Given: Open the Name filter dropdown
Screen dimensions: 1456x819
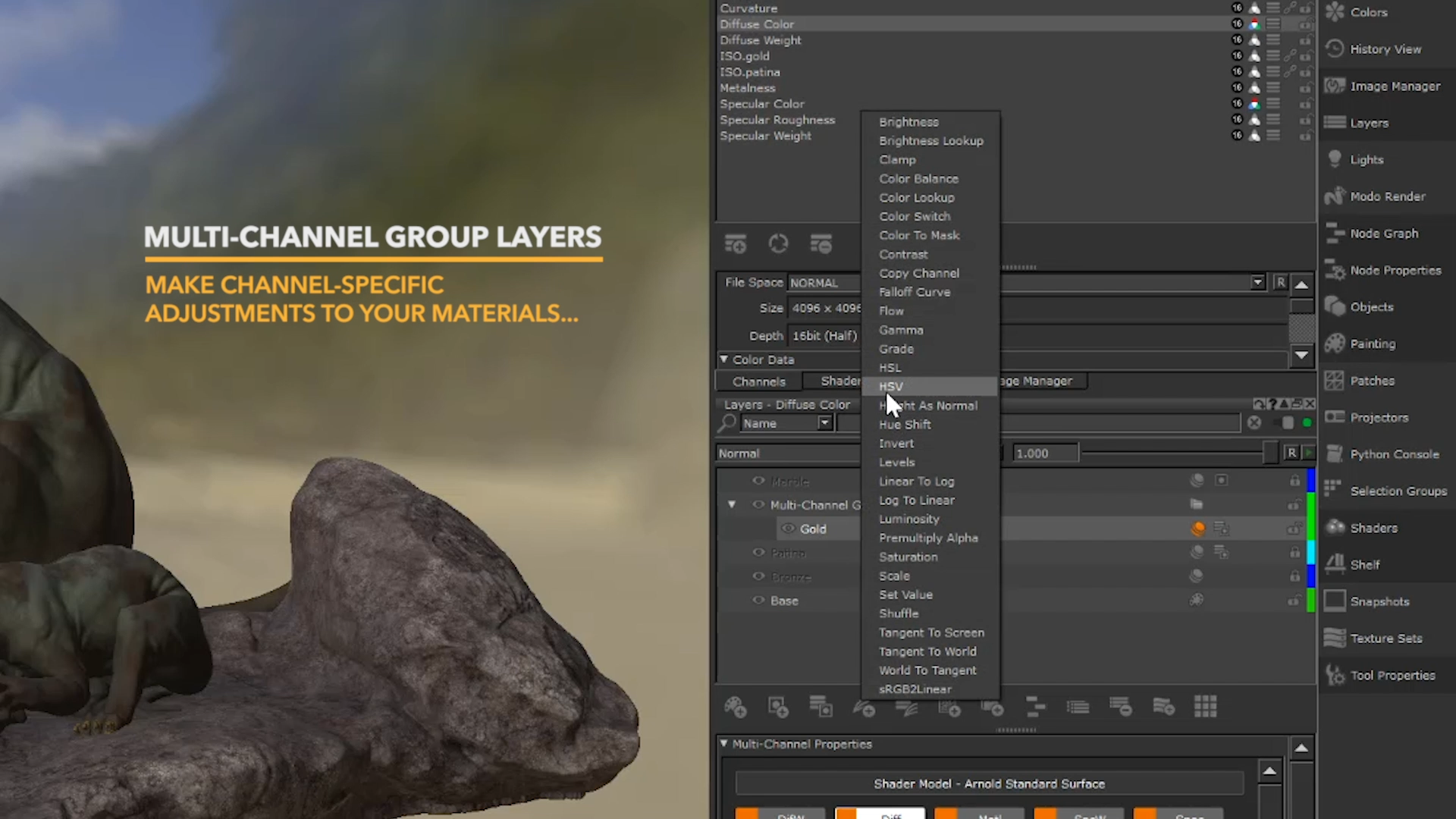Looking at the screenshot, I should point(824,423).
